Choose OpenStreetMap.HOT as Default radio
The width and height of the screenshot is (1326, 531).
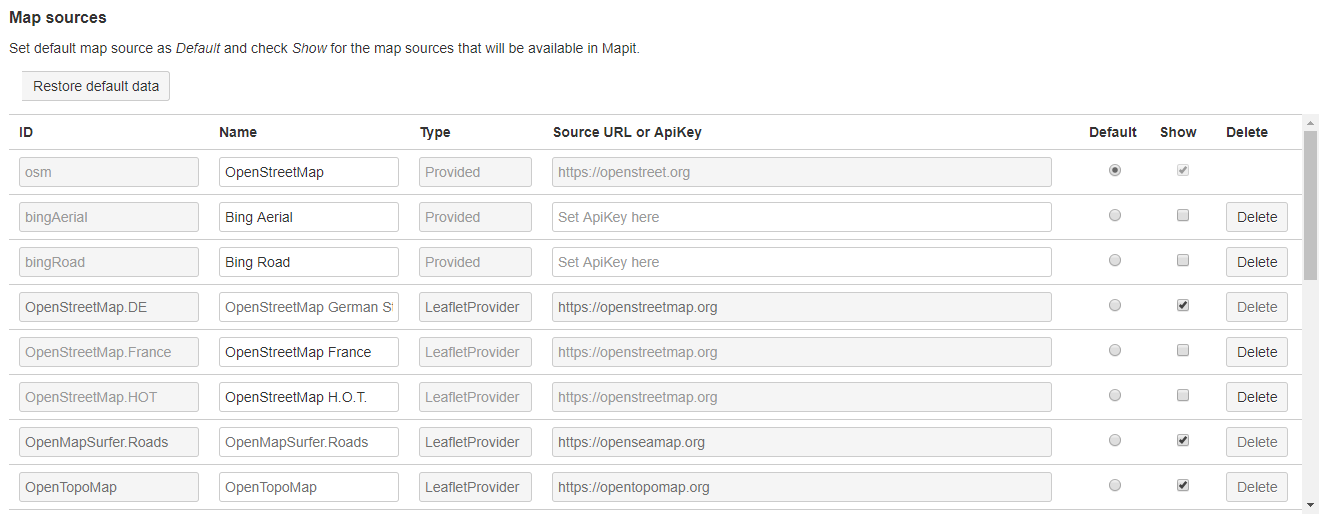[1115, 396]
